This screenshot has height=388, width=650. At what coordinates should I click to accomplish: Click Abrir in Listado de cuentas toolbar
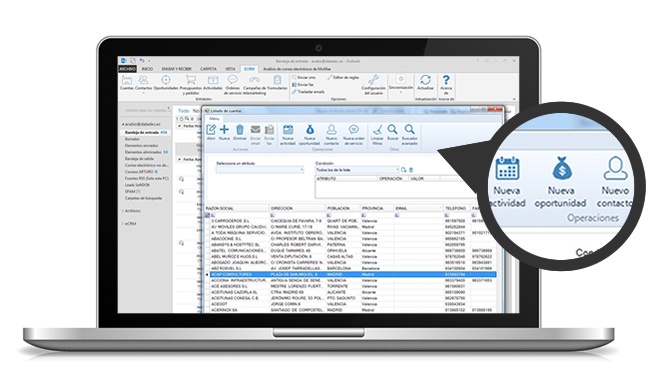coord(211,133)
